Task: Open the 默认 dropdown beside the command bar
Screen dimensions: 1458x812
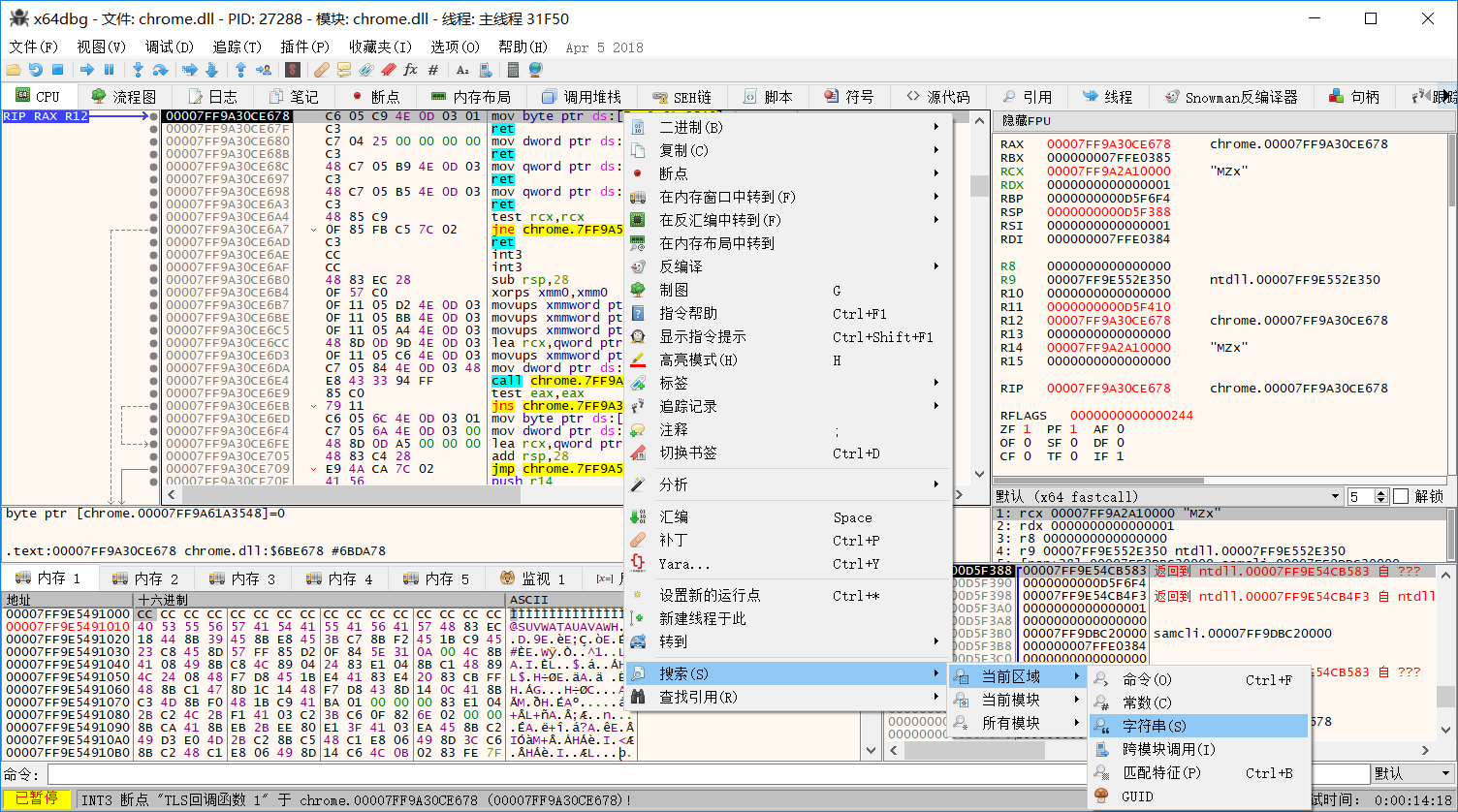Action: tap(1412, 773)
